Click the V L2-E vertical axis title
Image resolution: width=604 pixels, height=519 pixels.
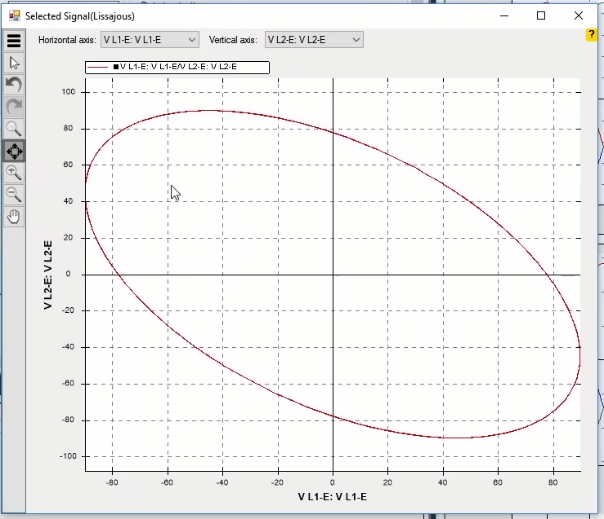(47, 274)
